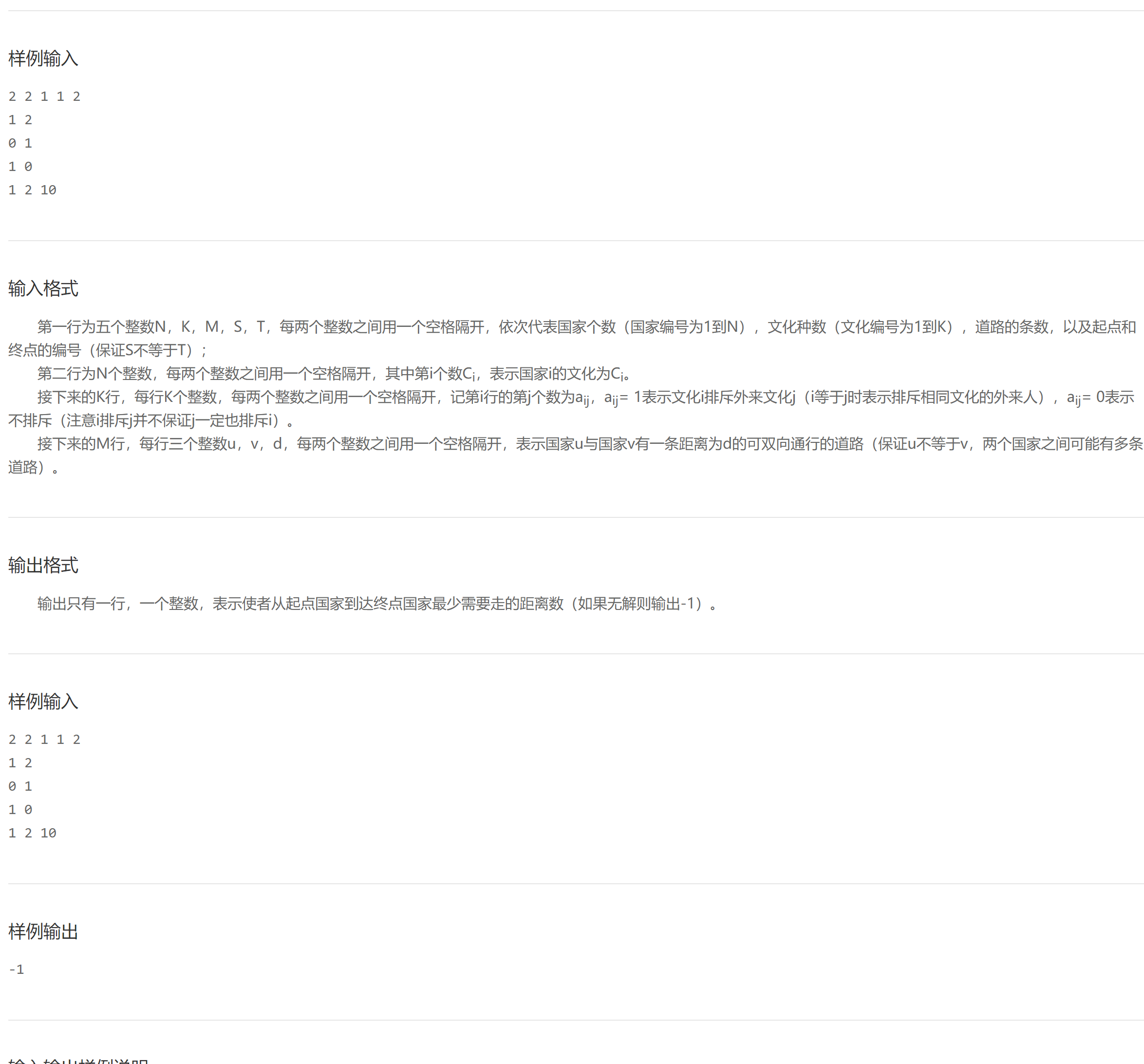
Task: Select the sample output value -1
Action: [x=16, y=969]
